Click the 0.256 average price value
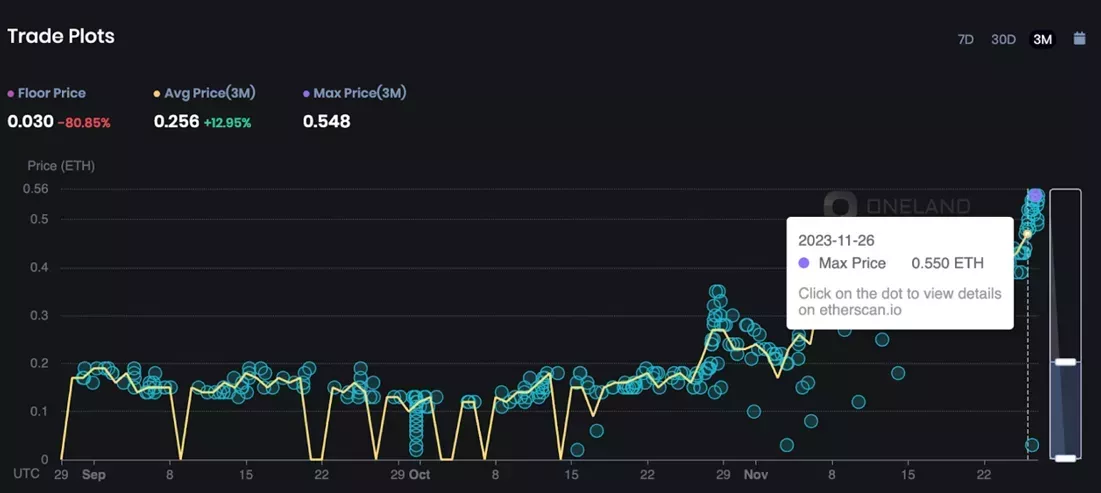This screenshot has width=1101, height=493. tap(176, 122)
